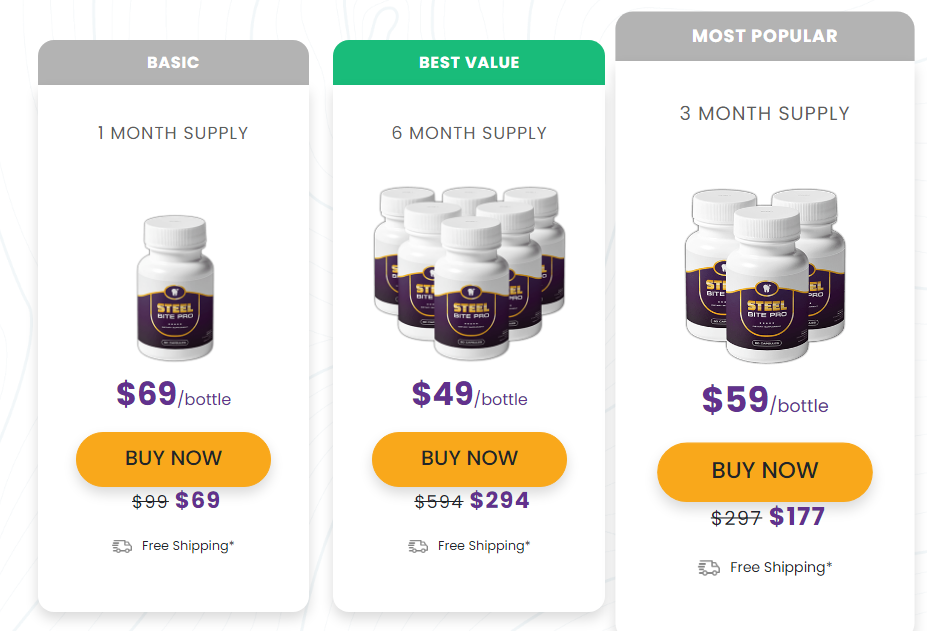
Task: Click the $59/bottle price text
Action: coord(765,400)
